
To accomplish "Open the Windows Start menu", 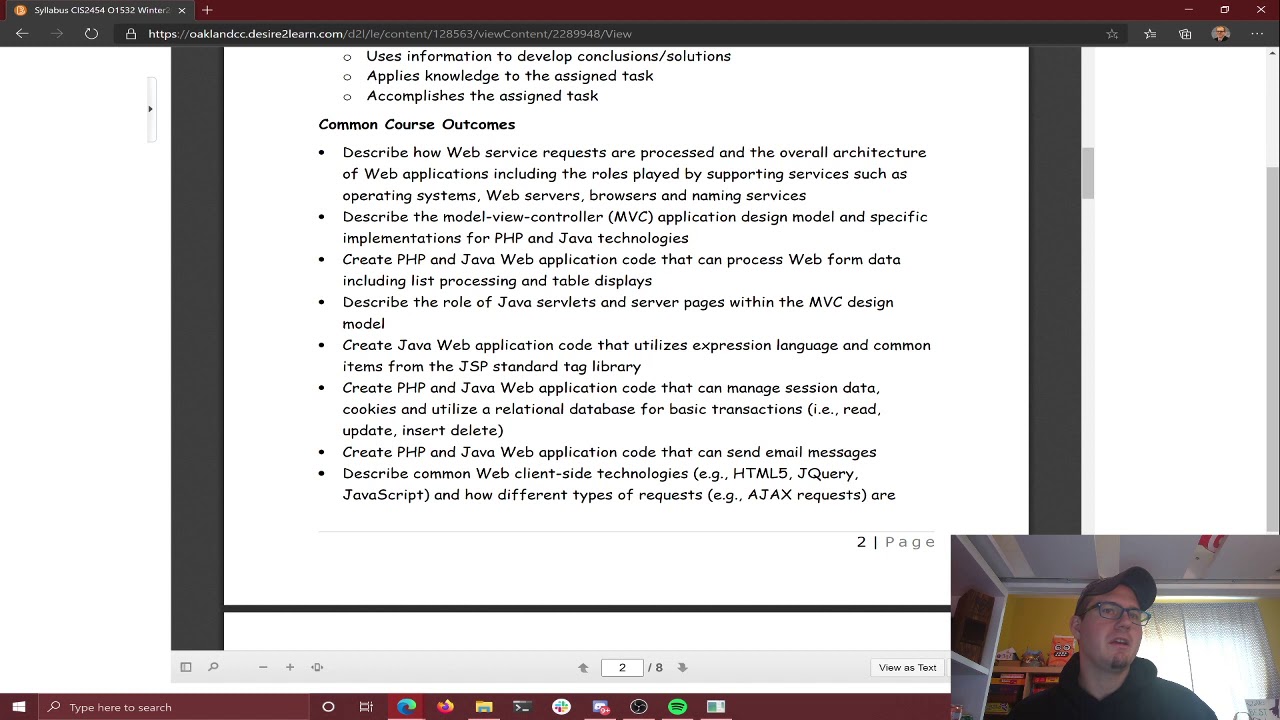I will [19, 707].
